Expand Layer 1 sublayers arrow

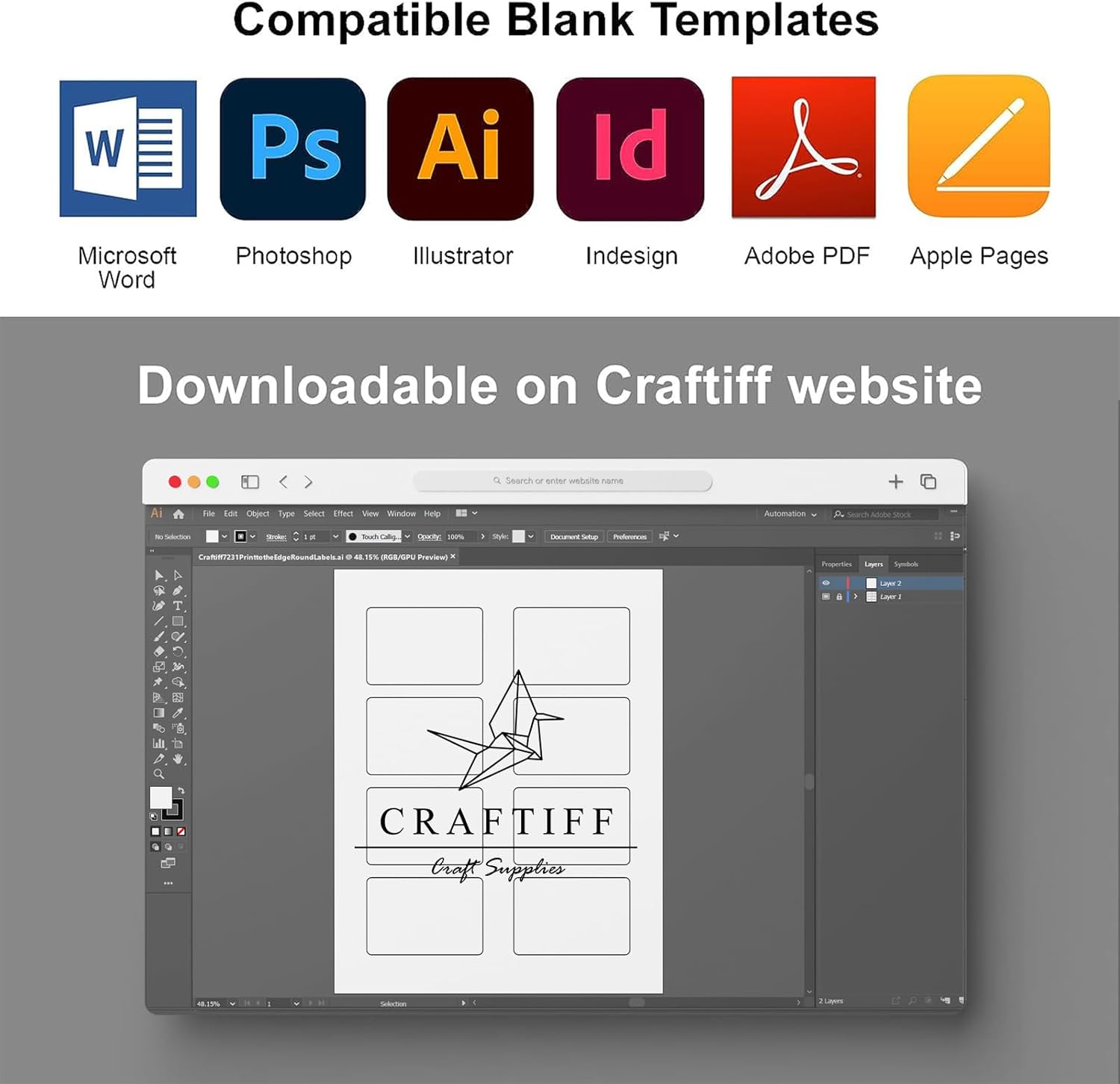click(x=856, y=596)
